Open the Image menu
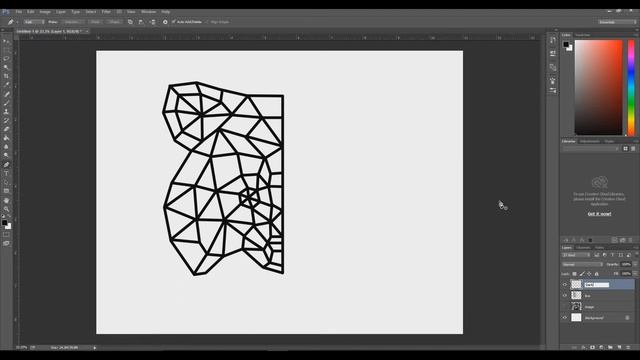This screenshot has width=640, height=360. click(x=45, y=12)
